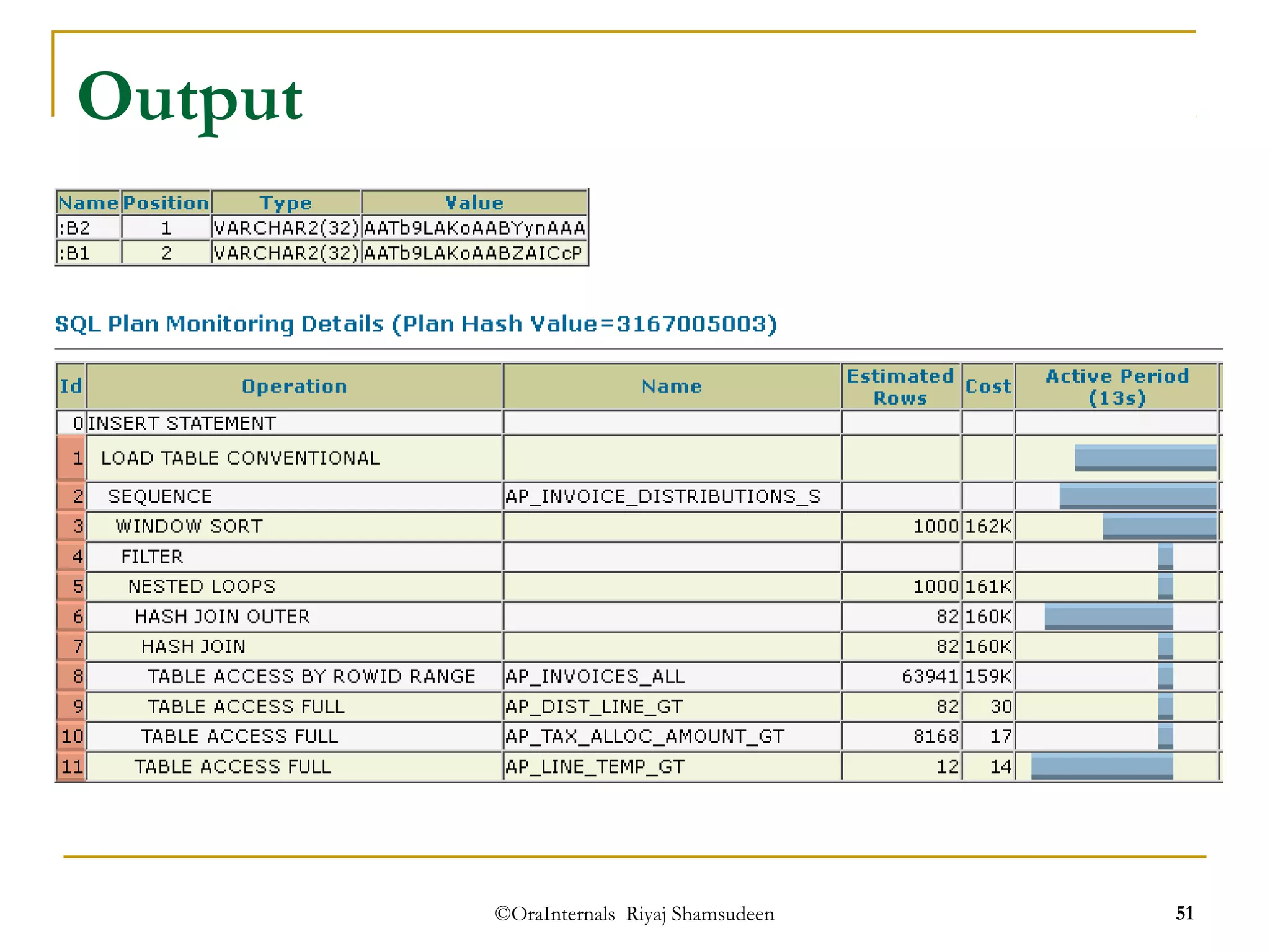Screen dimensions: 1270x952
Task: Click object name 'AP_INVOICES_ALL'
Action: click(x=595, y=676)
